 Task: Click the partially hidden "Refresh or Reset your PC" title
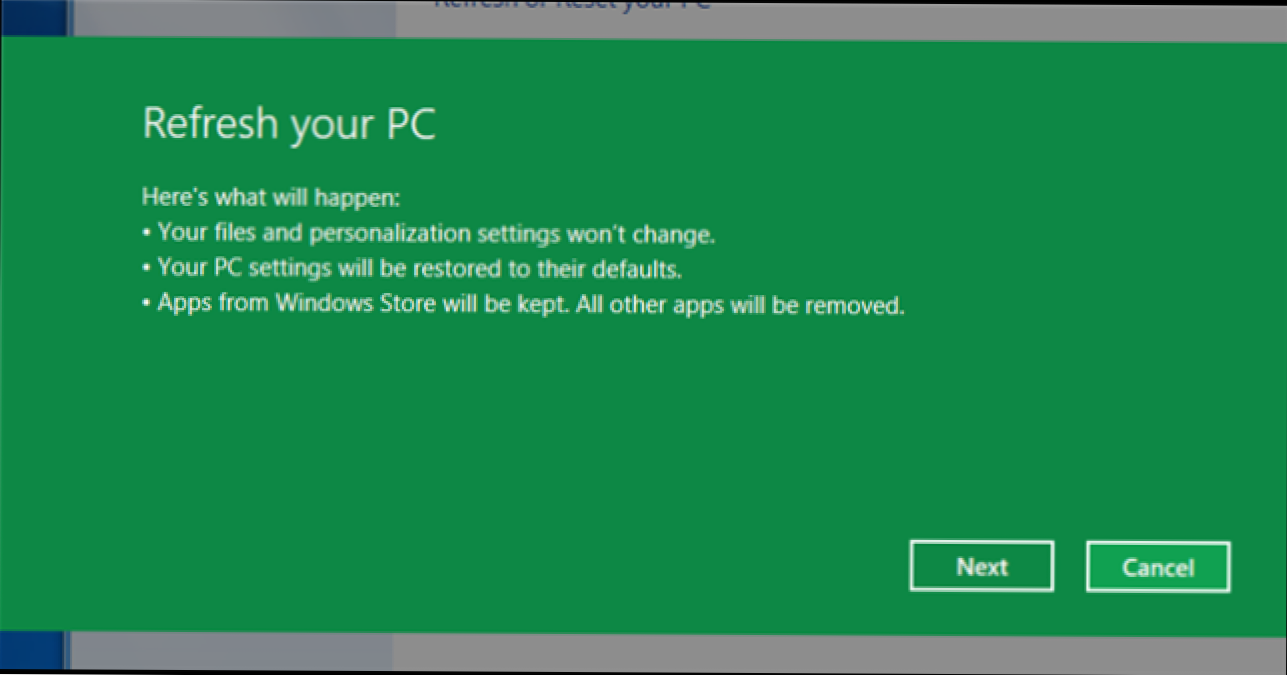pos(570,6)
